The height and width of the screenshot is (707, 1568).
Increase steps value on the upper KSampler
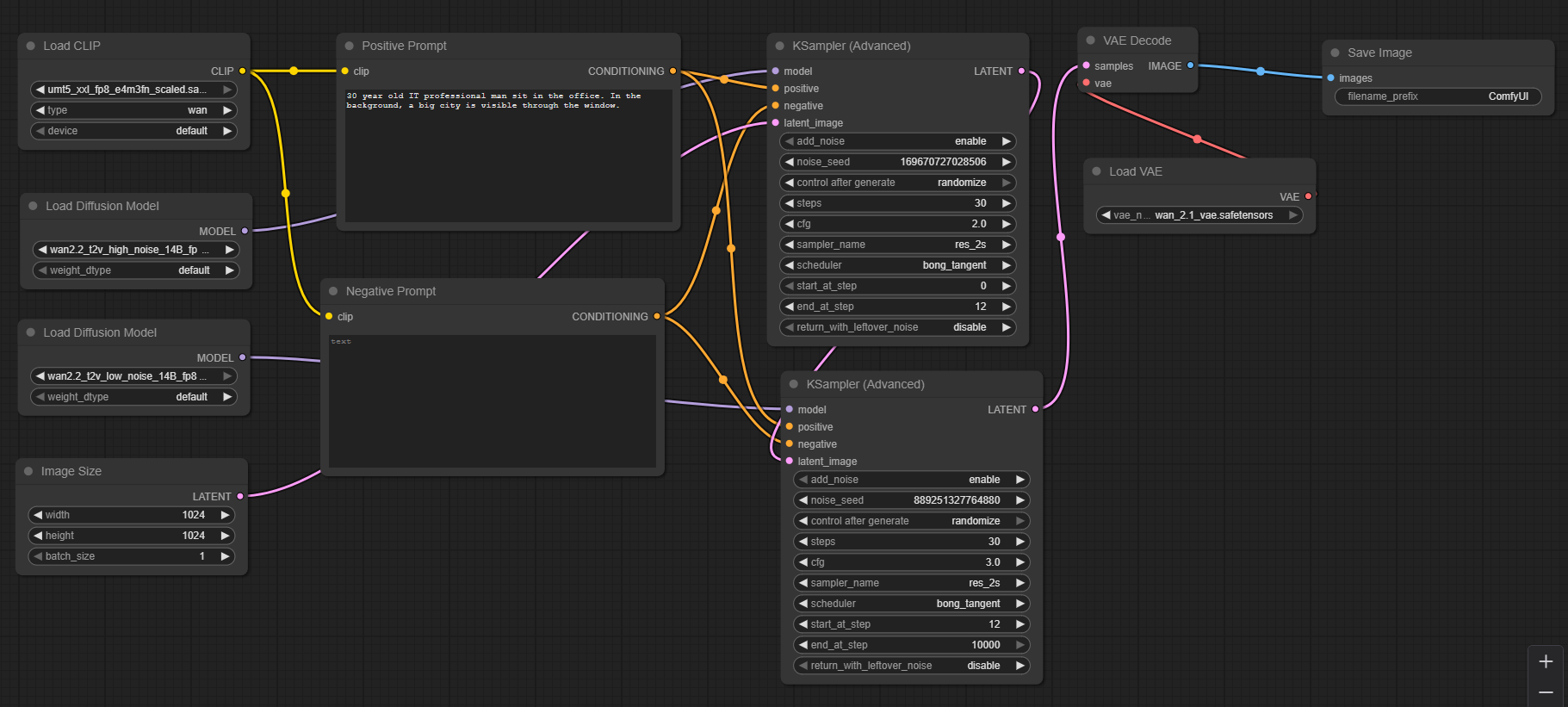(x=1006, y=203)
